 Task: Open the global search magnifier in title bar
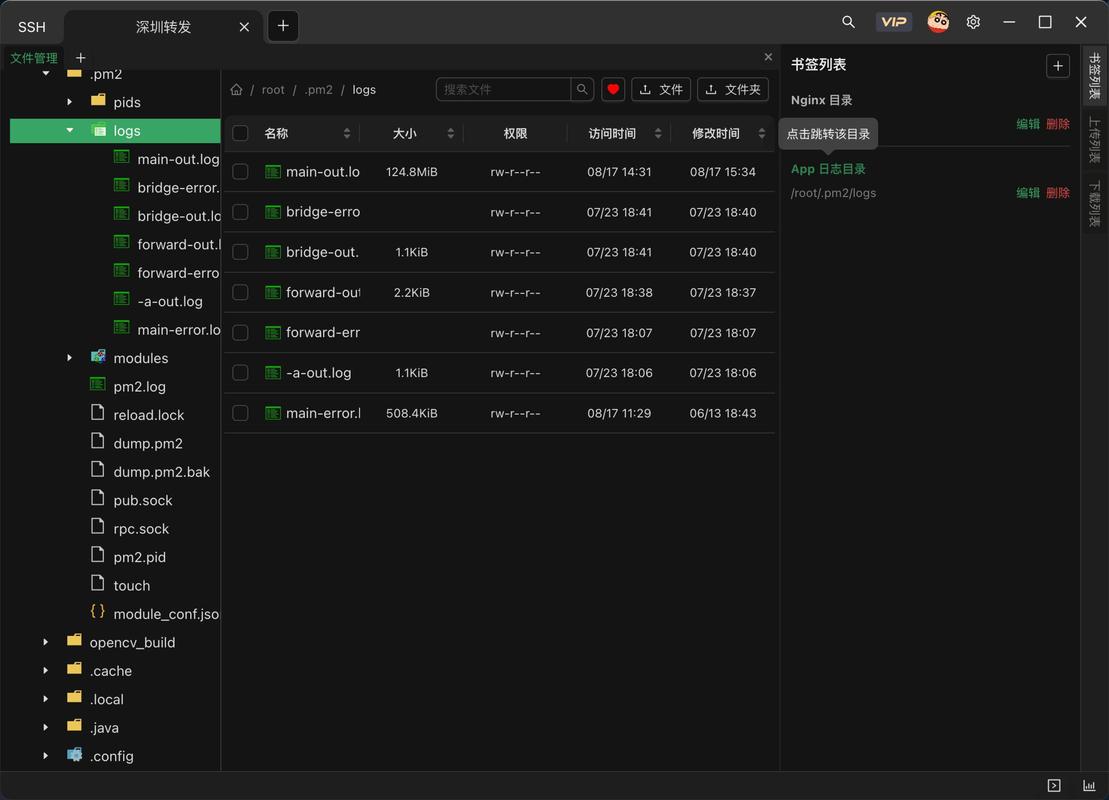[x=847, y=21]
